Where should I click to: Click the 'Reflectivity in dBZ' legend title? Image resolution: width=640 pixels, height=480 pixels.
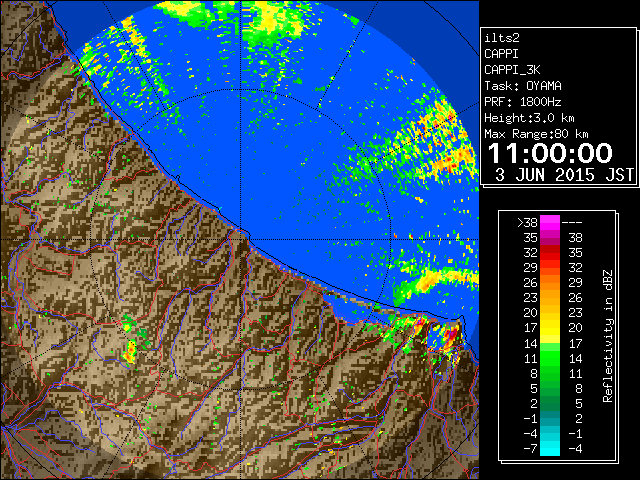608,336
